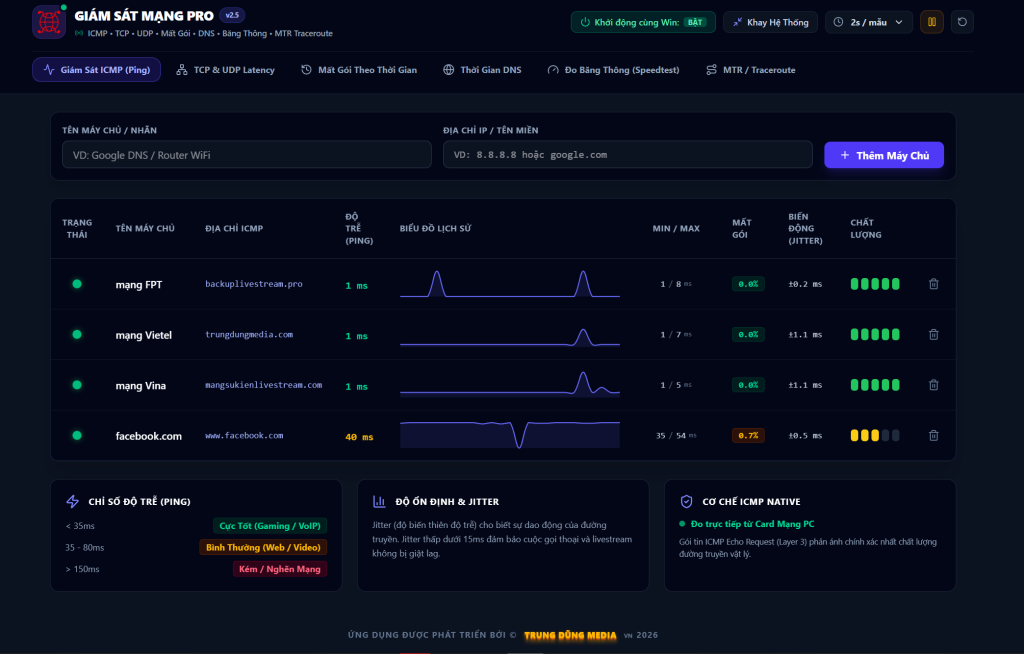
Task: Go to Đo Băng Thông (Speedtest) tab
Action: click(613, 70)
